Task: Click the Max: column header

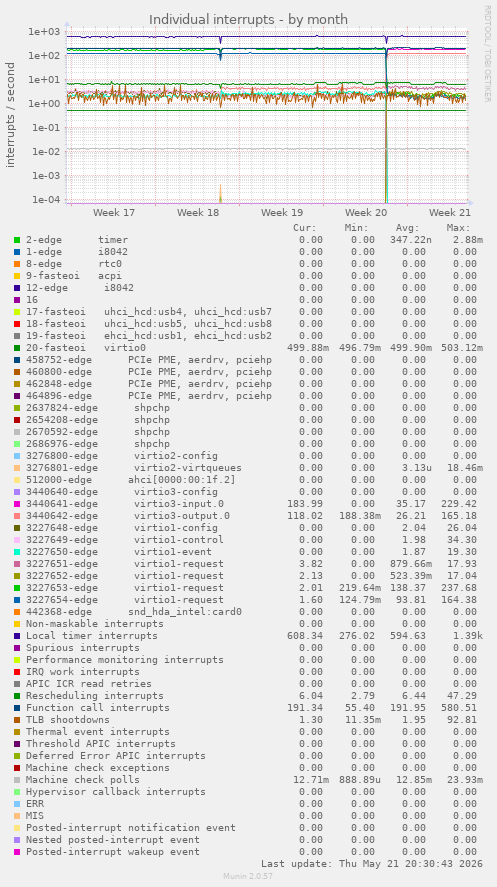Action: coord(457,228)
